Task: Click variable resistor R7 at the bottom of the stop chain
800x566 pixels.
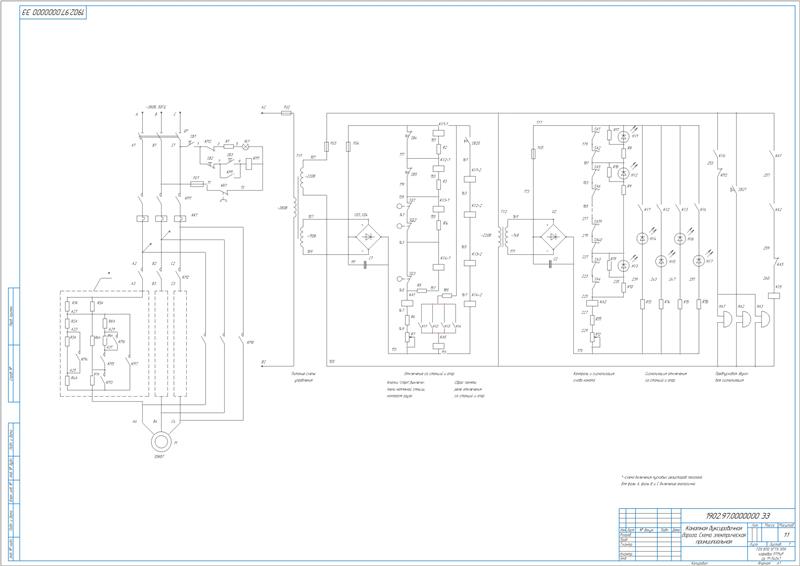Action: (407, 337)
